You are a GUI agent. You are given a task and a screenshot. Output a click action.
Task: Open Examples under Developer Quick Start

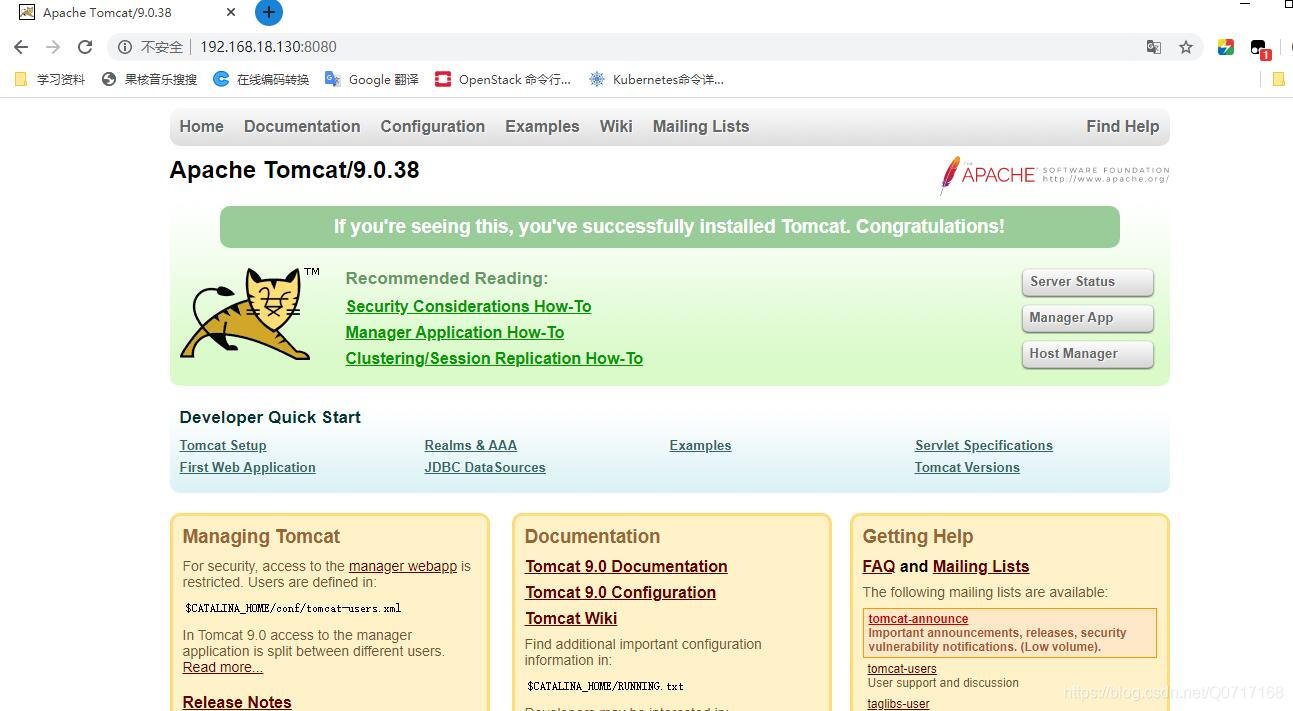pos(700,445)
